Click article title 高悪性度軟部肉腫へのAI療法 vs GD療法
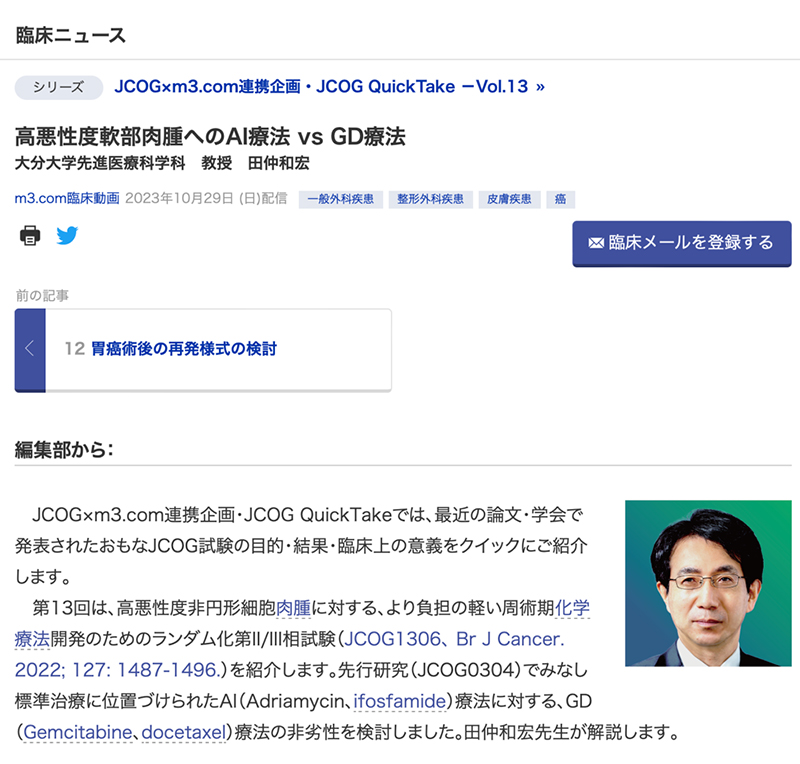 point(210,136)
